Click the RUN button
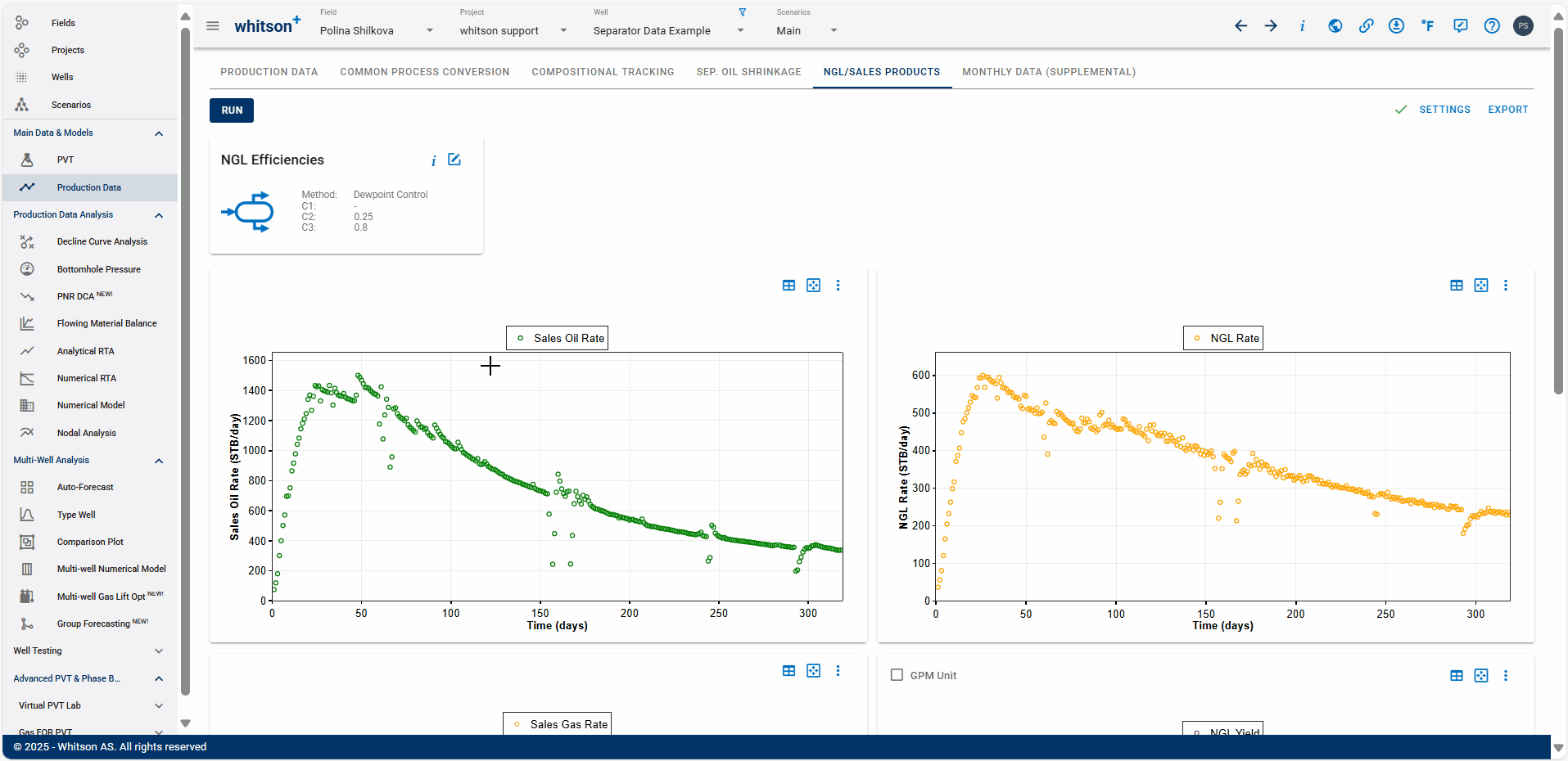The height and width of the screenshot is (761, 1568). (x=232, y=110)
